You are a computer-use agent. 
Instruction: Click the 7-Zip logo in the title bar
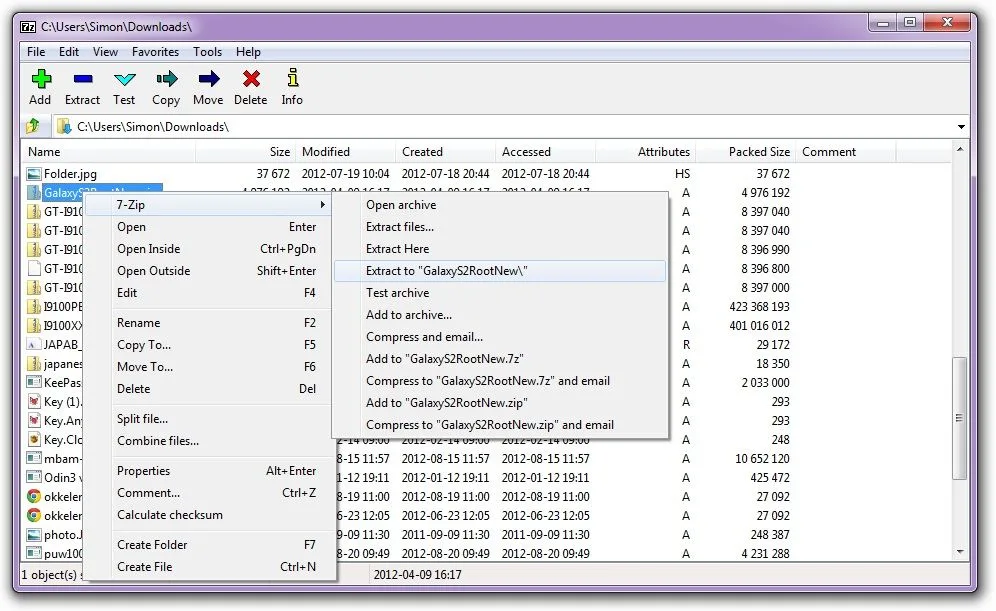tap(28, 27)
